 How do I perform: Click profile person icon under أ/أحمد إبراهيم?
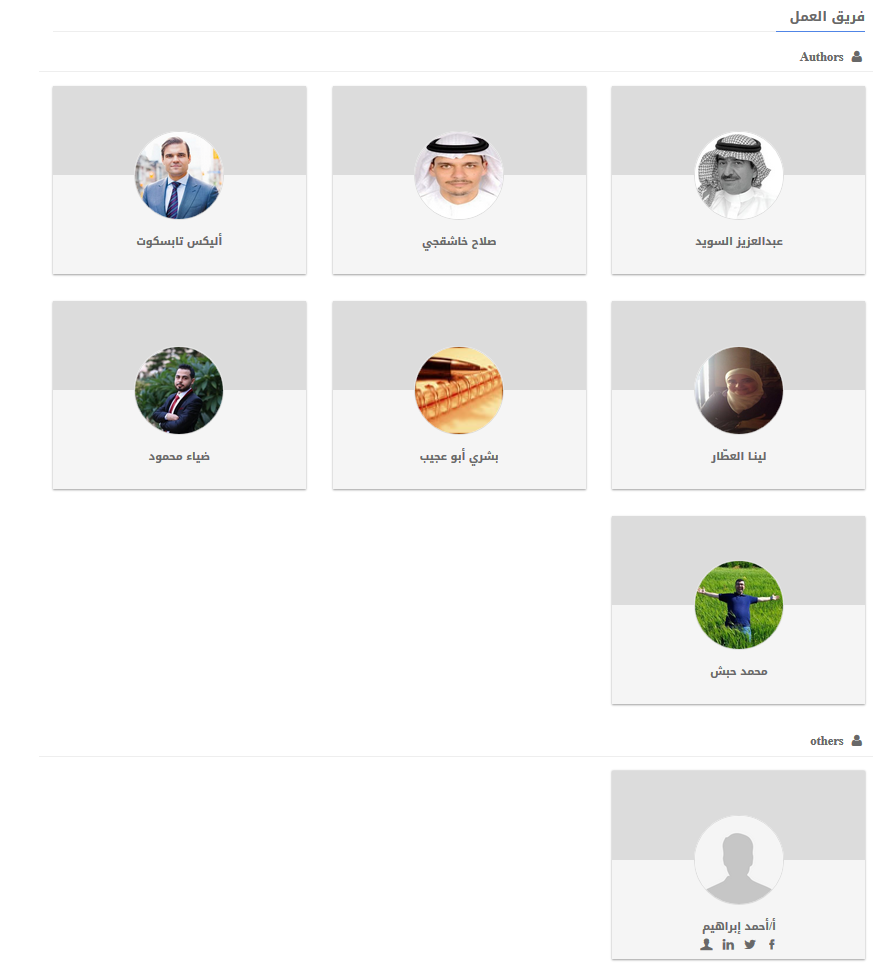tap(706, 944)
